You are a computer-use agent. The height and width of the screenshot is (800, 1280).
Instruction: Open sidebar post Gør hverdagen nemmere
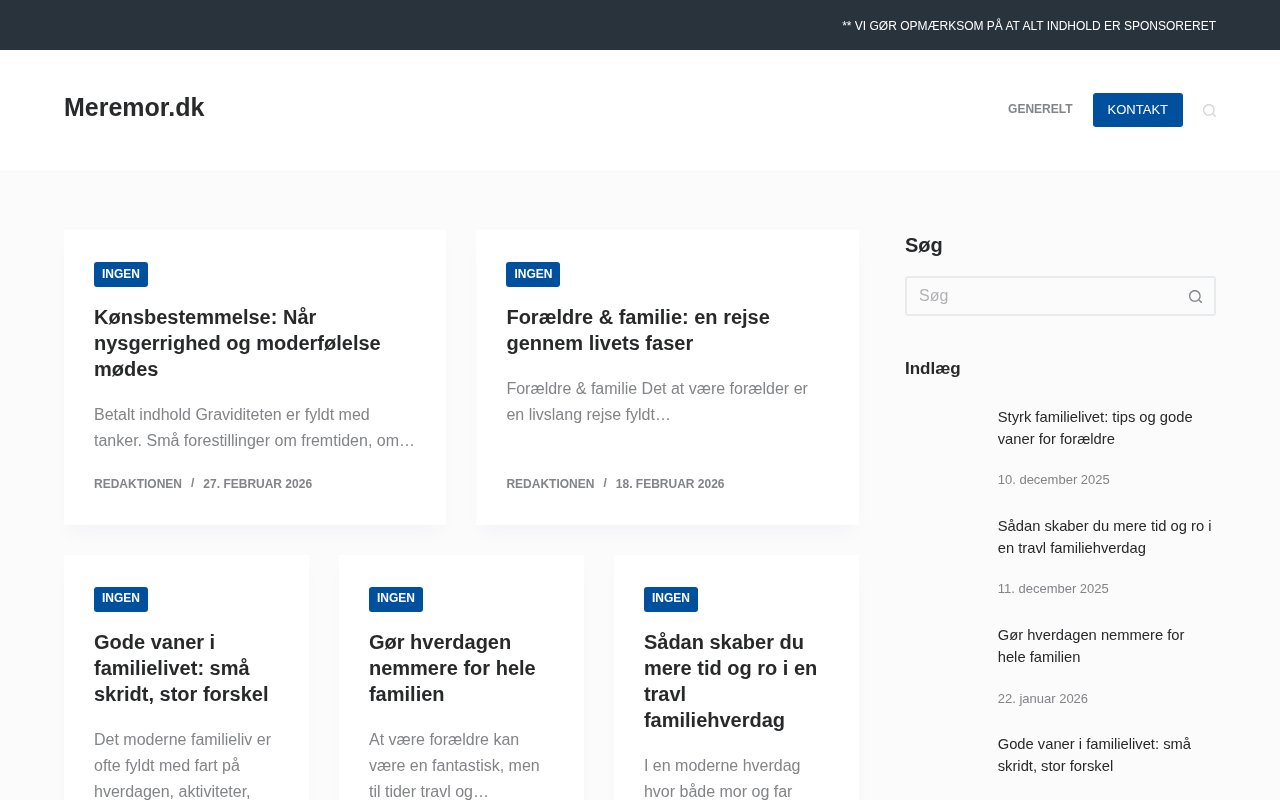click(1090, 646)
